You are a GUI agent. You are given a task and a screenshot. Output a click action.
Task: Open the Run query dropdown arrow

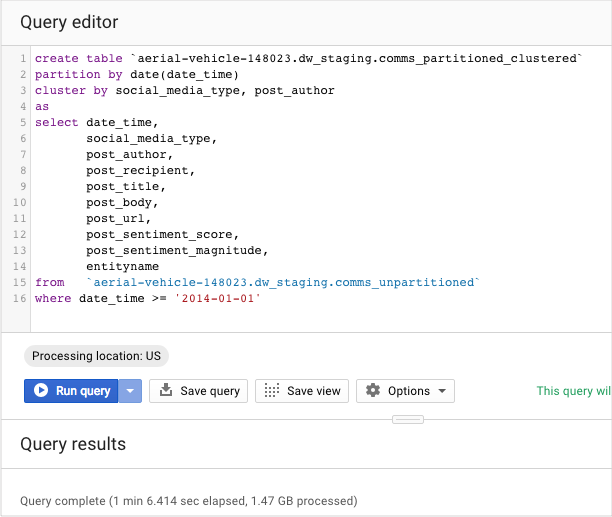(130, 391)
